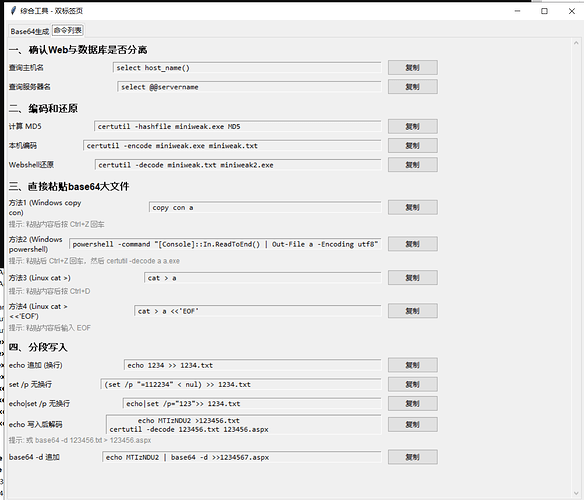Screen dimensions: 584x500
Task: Copy the echo 1234 >> 1234.txt command
Action: tap(412, 365)
